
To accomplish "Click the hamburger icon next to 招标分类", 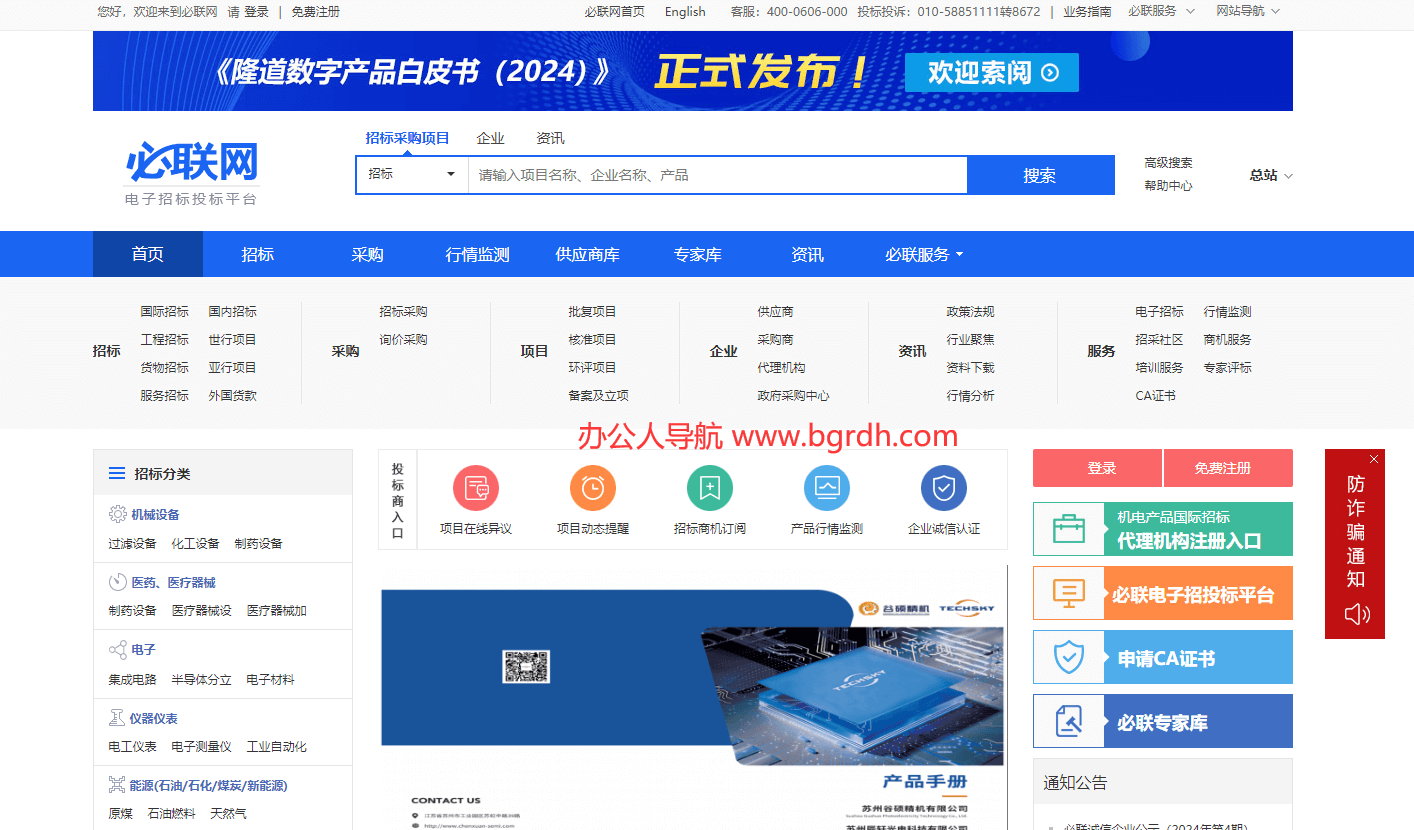I will pos(116,473).
